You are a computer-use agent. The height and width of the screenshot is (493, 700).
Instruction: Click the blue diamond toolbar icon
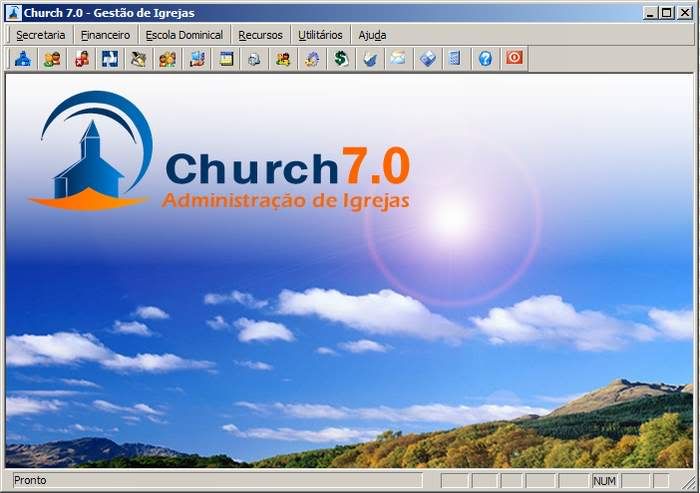coord(427,59)
